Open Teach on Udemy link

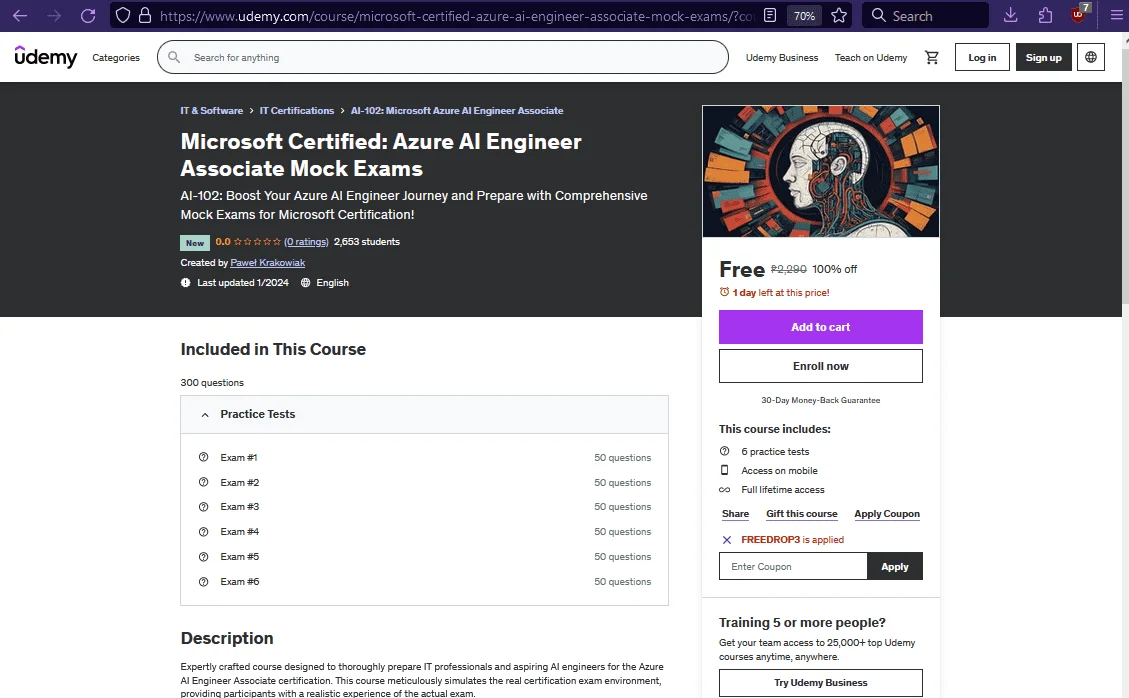click(871, 58)
